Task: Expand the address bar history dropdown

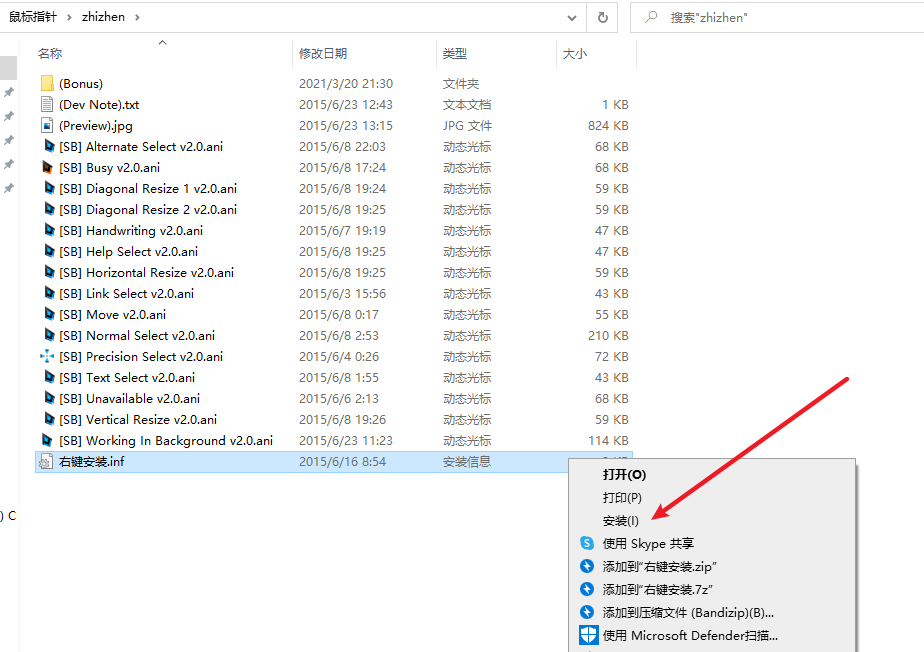Action: click(x=571, y=17)
